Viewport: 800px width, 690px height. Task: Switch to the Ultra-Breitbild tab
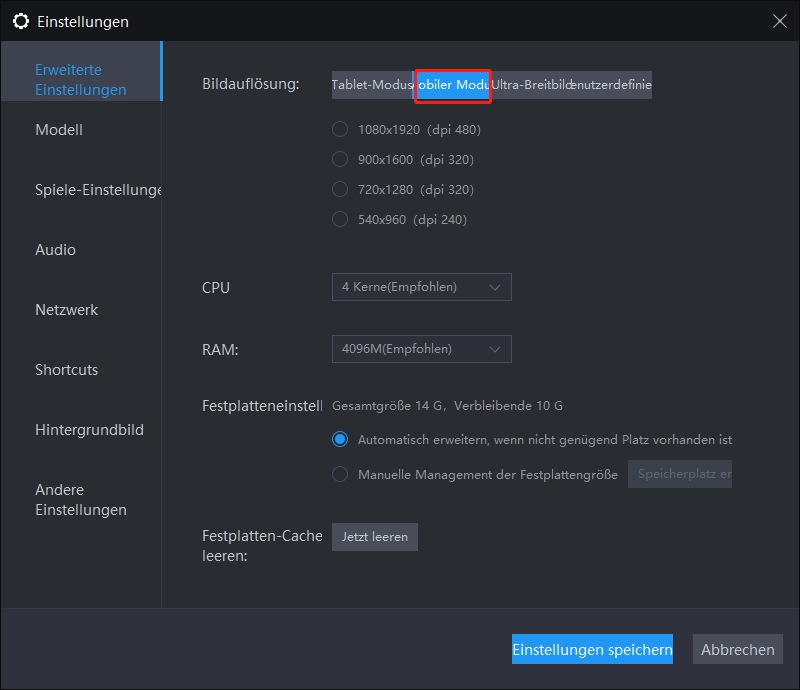tap(530, 85)
